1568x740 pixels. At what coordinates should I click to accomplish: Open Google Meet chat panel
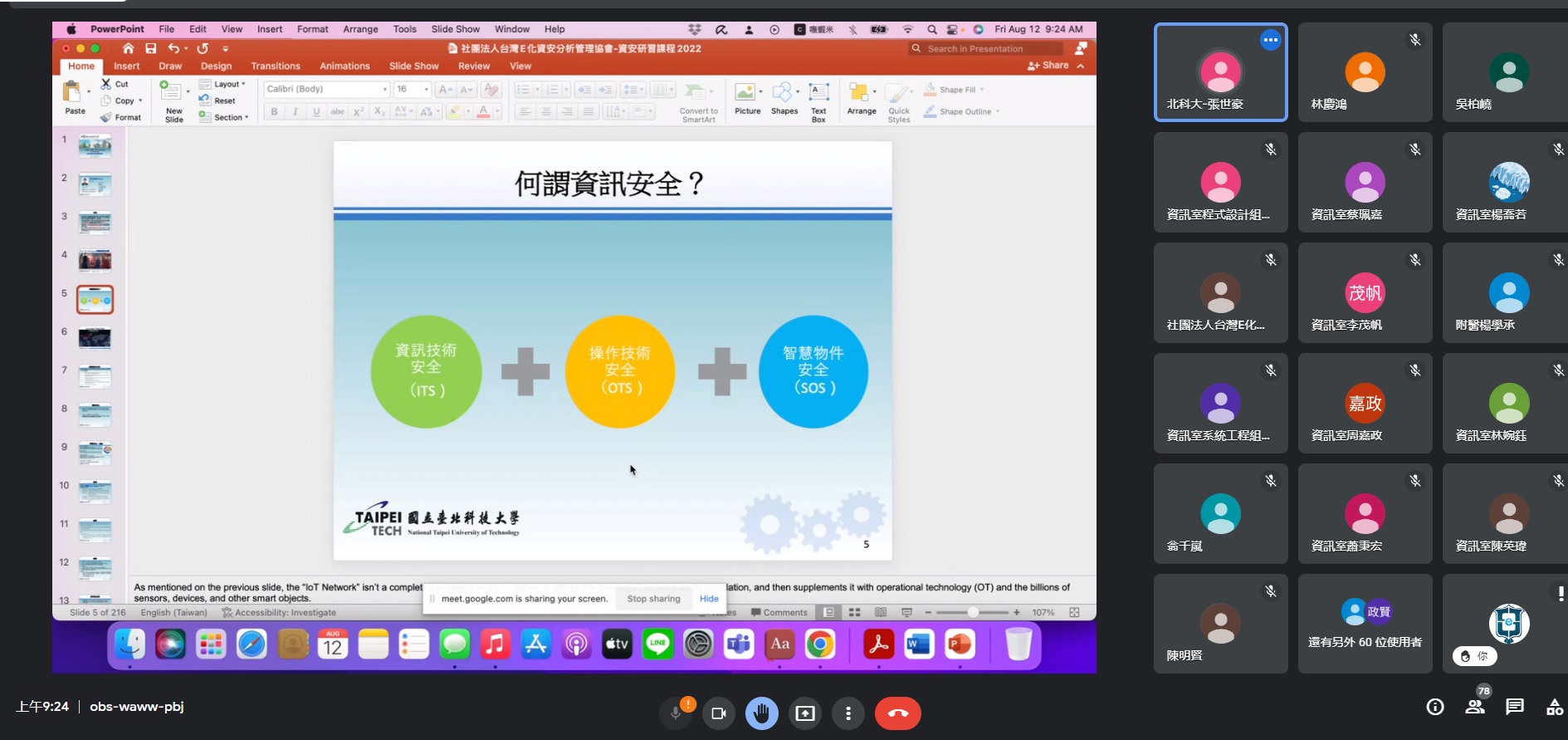pos(1515,707)
